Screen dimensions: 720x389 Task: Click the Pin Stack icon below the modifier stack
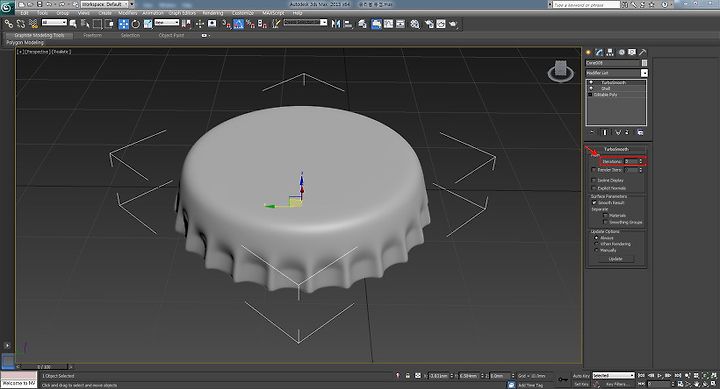pyautogui.click(x=592, y=132)
